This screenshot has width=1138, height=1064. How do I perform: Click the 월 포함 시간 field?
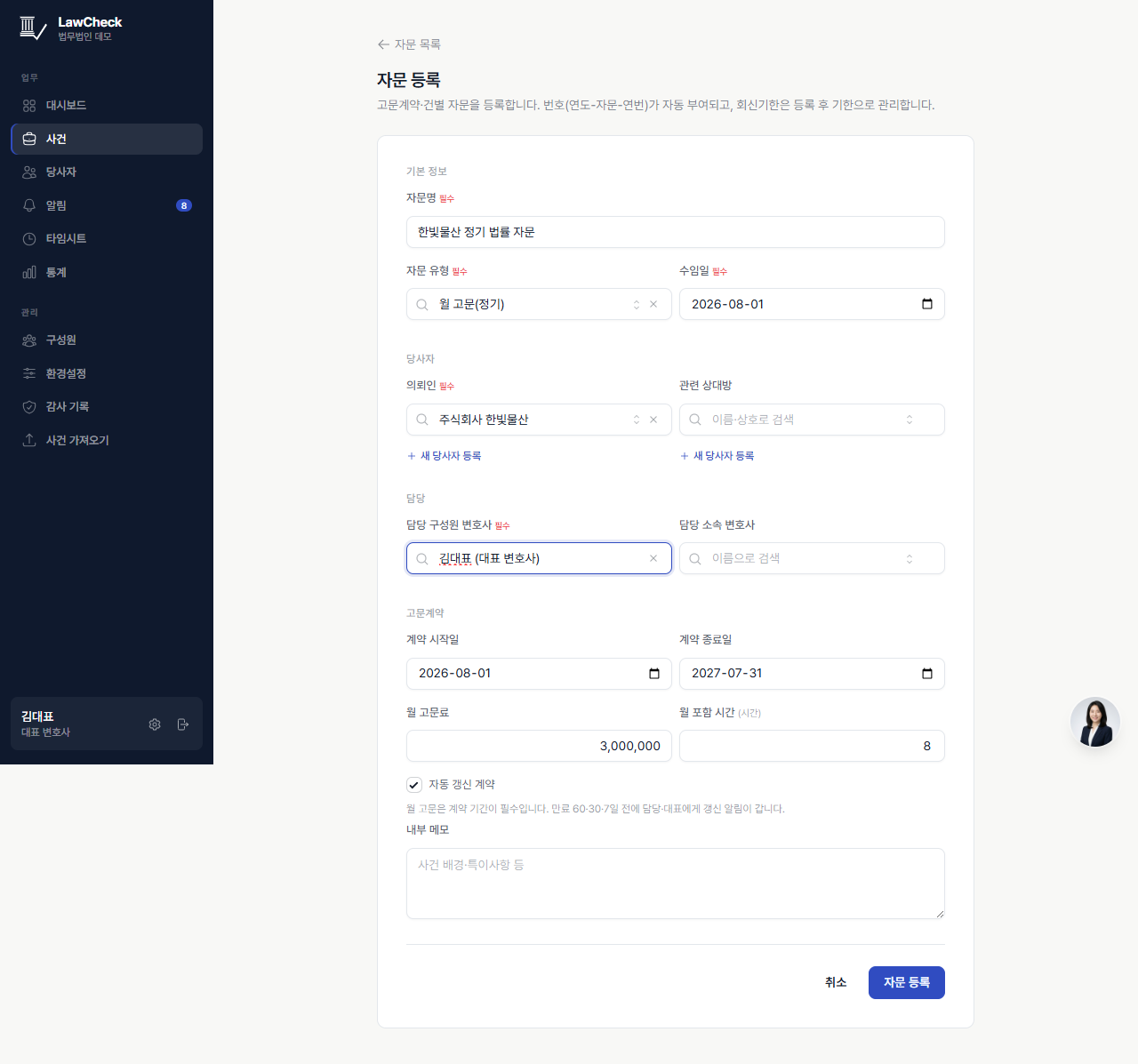point(812,746)
